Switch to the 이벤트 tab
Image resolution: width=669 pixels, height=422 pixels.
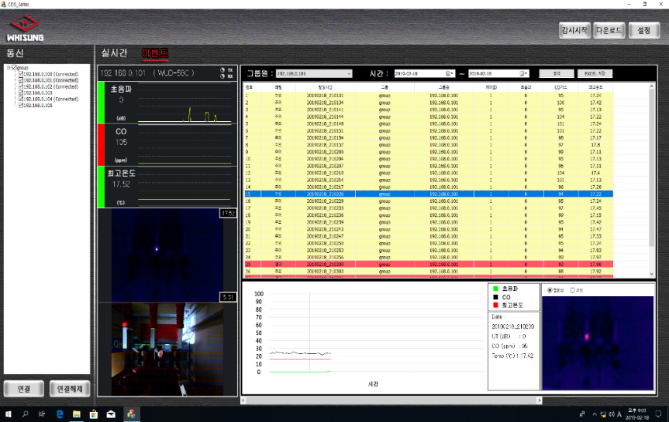click(x=156, y=53)
